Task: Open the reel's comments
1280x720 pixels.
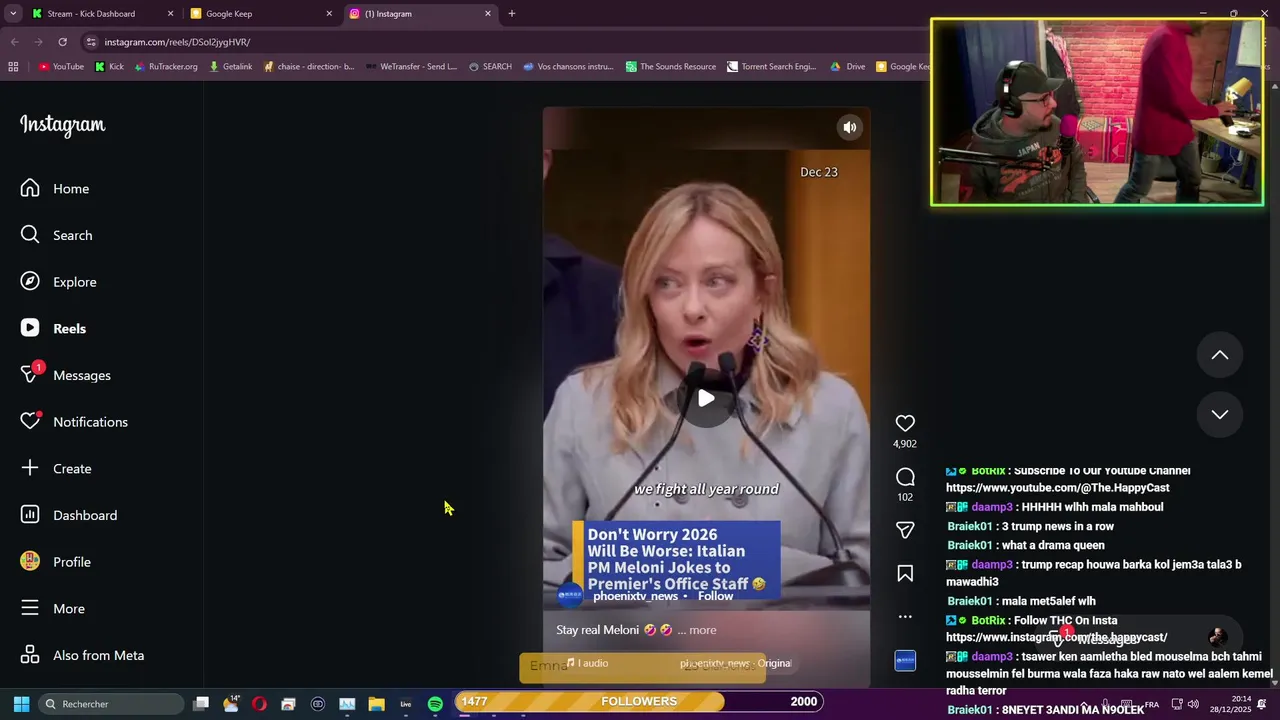Action: (905, 477)
